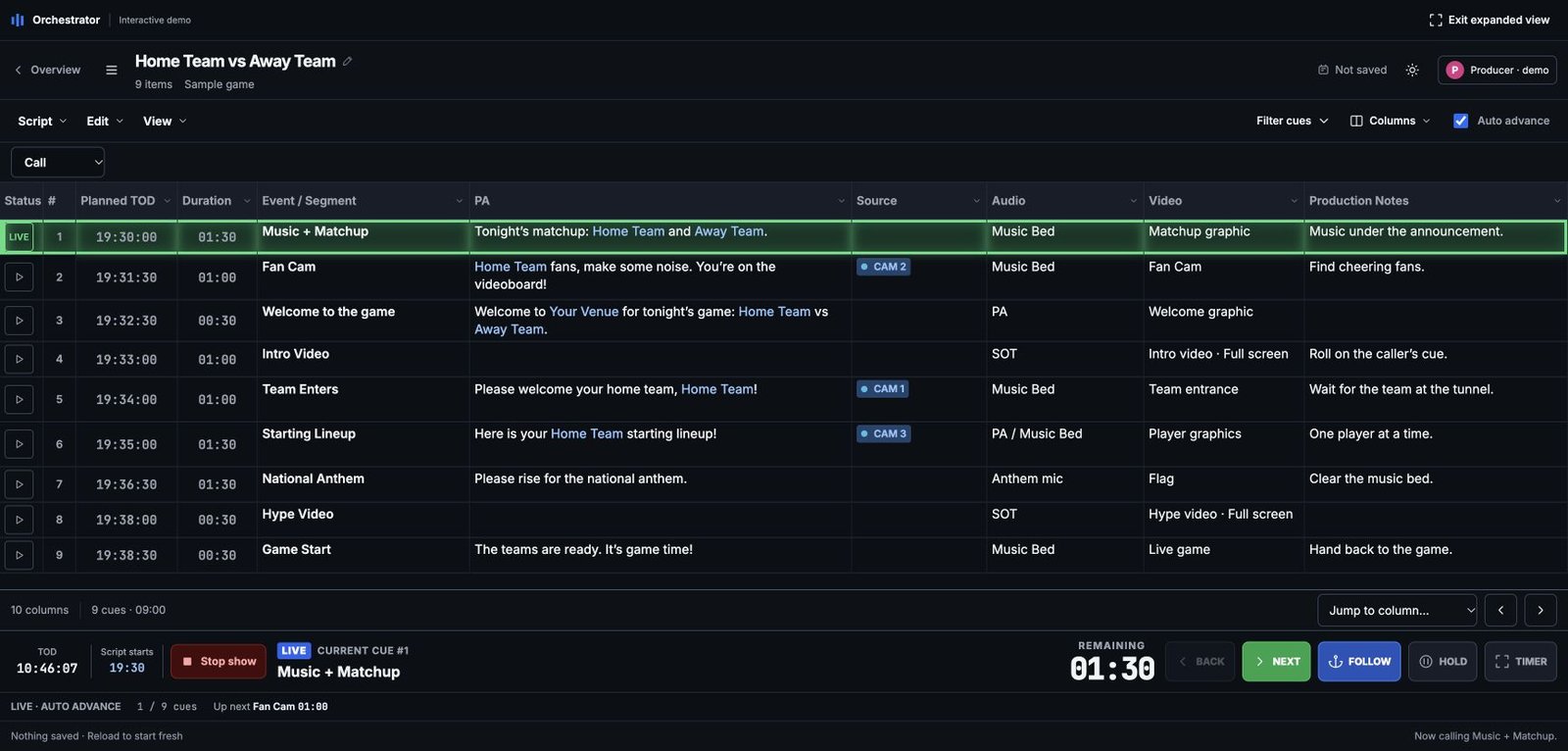
Task: Go back to Overview
Action: (x=47, y=70)
